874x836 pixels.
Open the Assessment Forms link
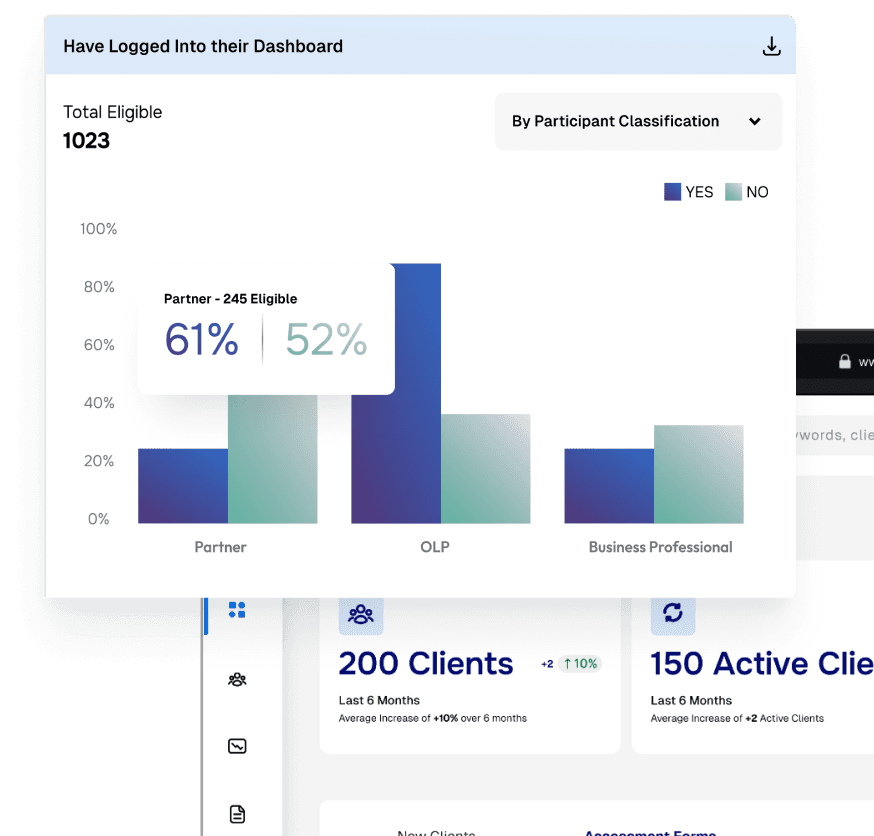pyautogui.click(x=650, y=831)
